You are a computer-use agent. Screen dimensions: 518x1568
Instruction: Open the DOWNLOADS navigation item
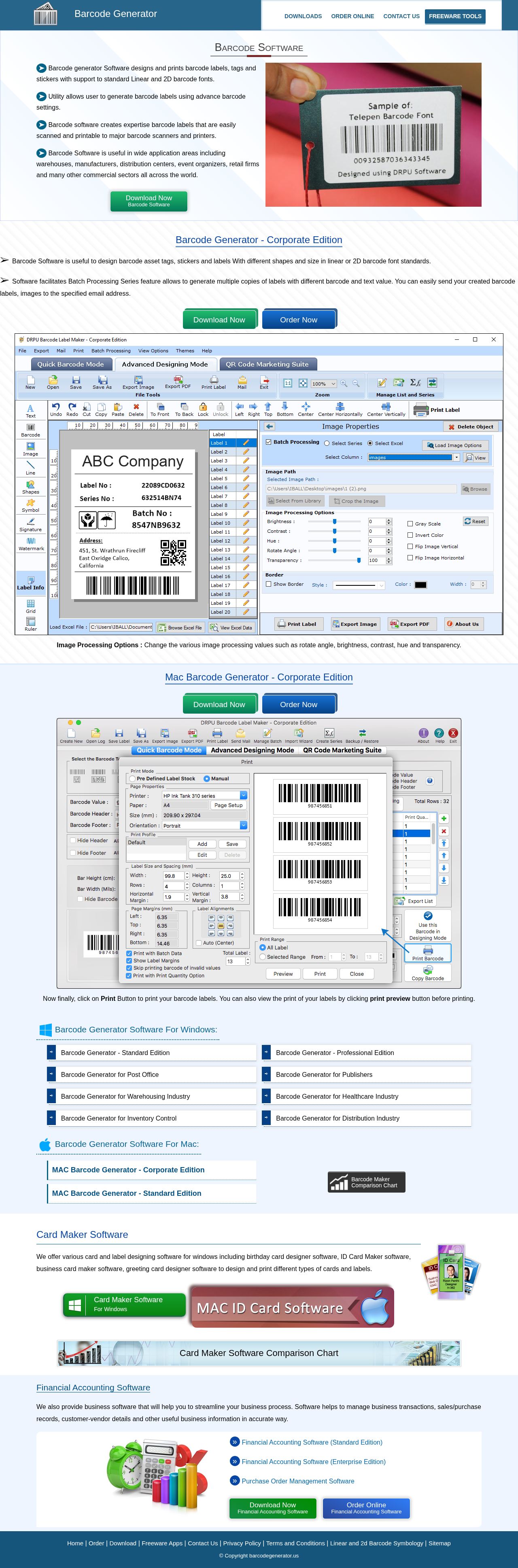(x=303, y=17)
